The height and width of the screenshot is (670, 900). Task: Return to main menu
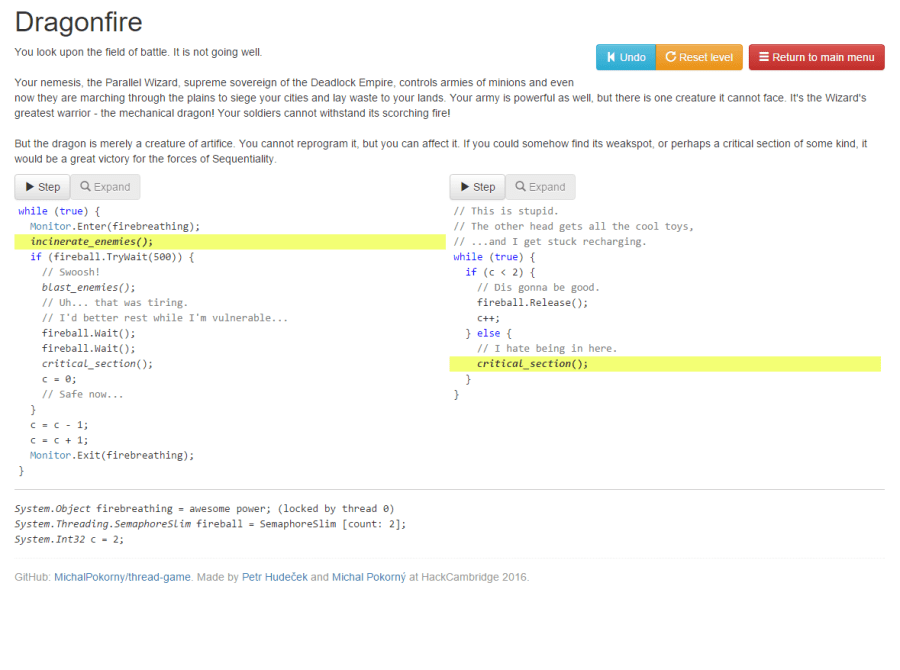(816, 57)
